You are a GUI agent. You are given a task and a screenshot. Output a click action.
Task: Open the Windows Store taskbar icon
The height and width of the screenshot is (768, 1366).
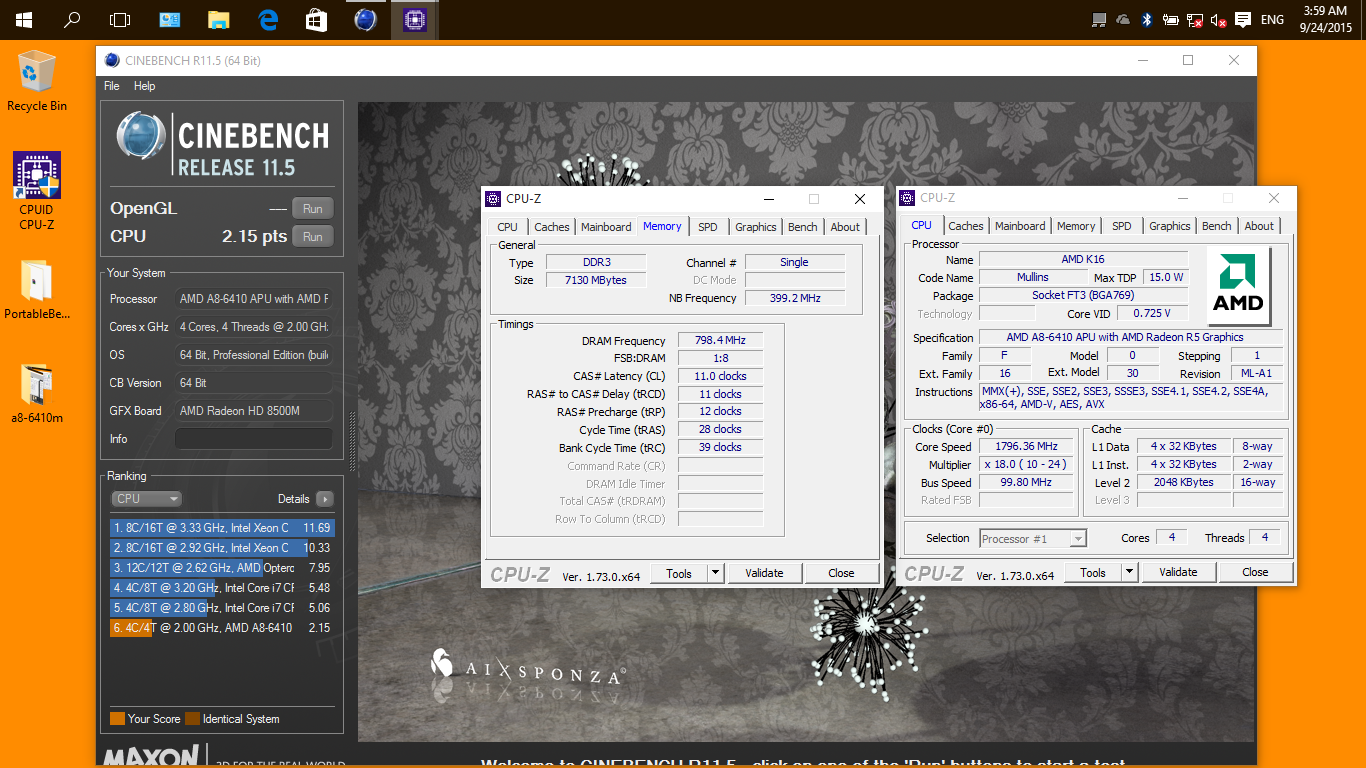(316, 19)
